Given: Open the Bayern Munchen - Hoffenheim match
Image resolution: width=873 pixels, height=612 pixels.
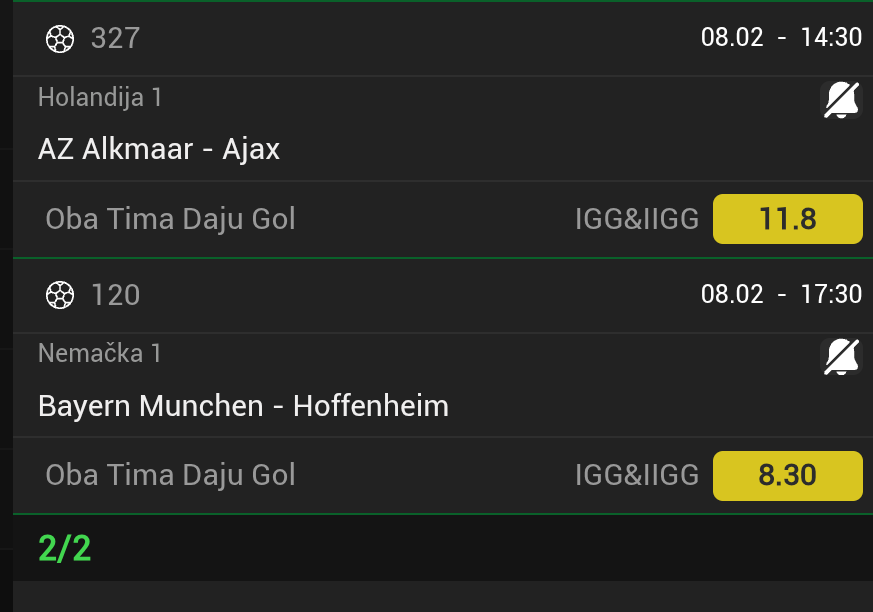Looking at the screenshot, I should (x=243, y=405).
